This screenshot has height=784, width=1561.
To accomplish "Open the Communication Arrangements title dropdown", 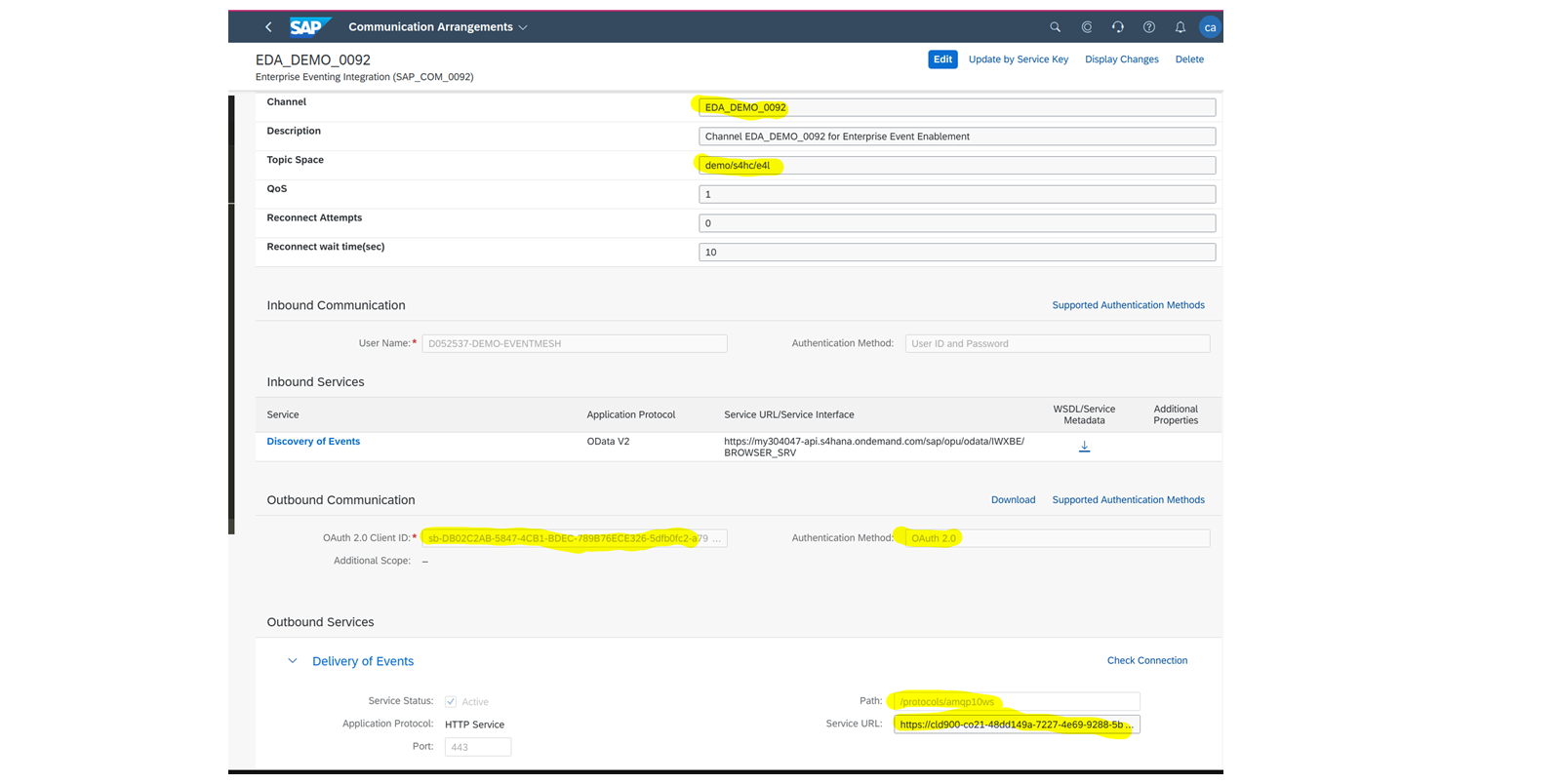I will click(x=438, y=27).
